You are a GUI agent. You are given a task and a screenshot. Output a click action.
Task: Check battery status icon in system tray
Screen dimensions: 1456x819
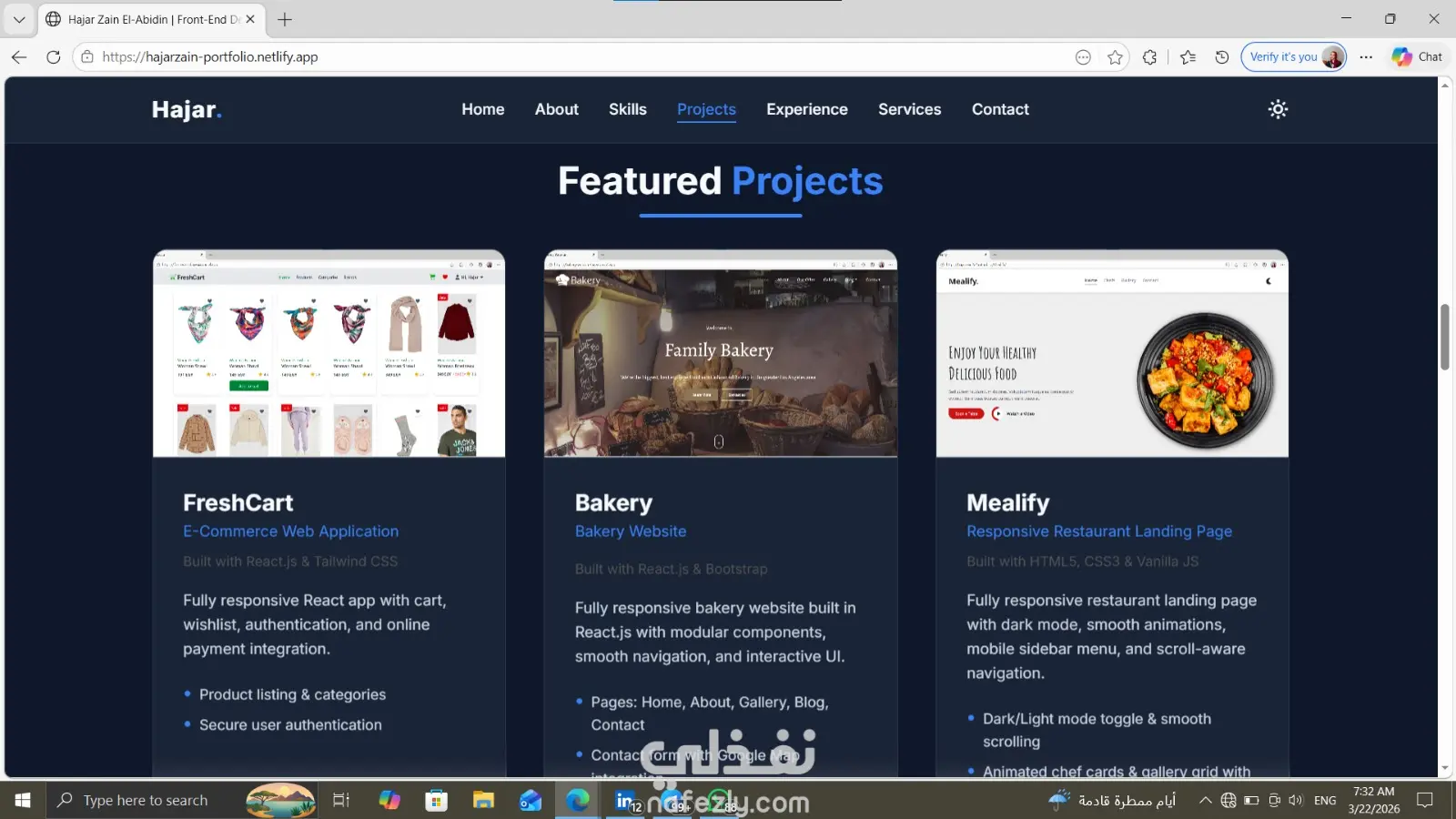[x=1251, y=801]
